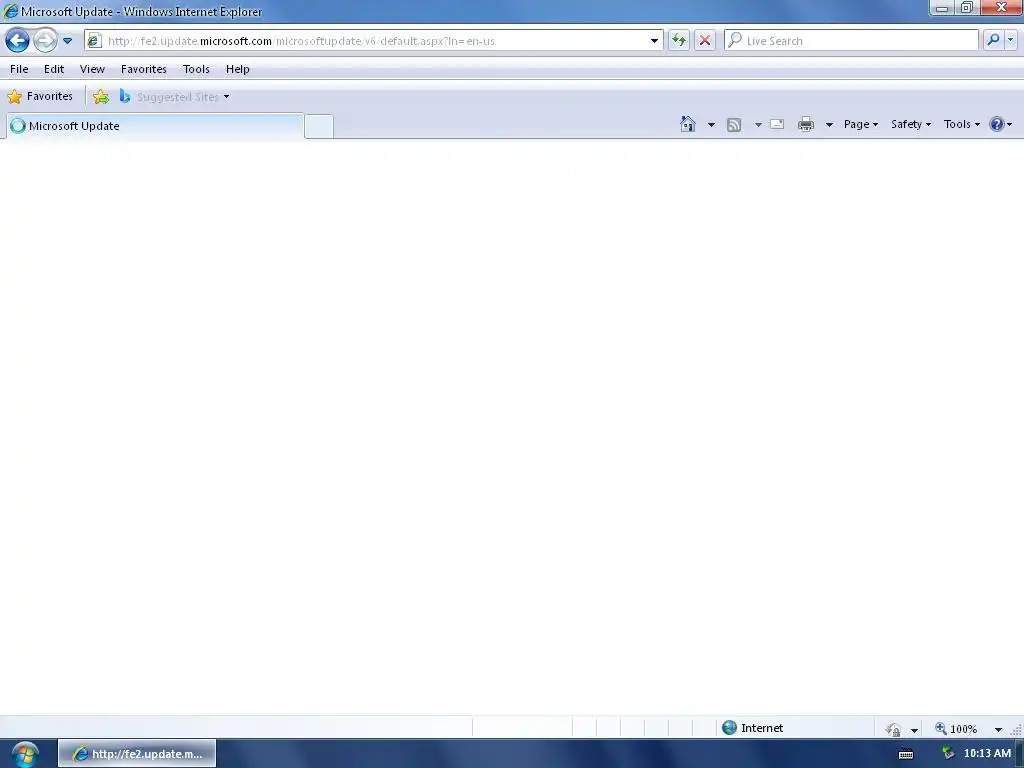Click Add to Favorites Bar star icon

(101, 97)
